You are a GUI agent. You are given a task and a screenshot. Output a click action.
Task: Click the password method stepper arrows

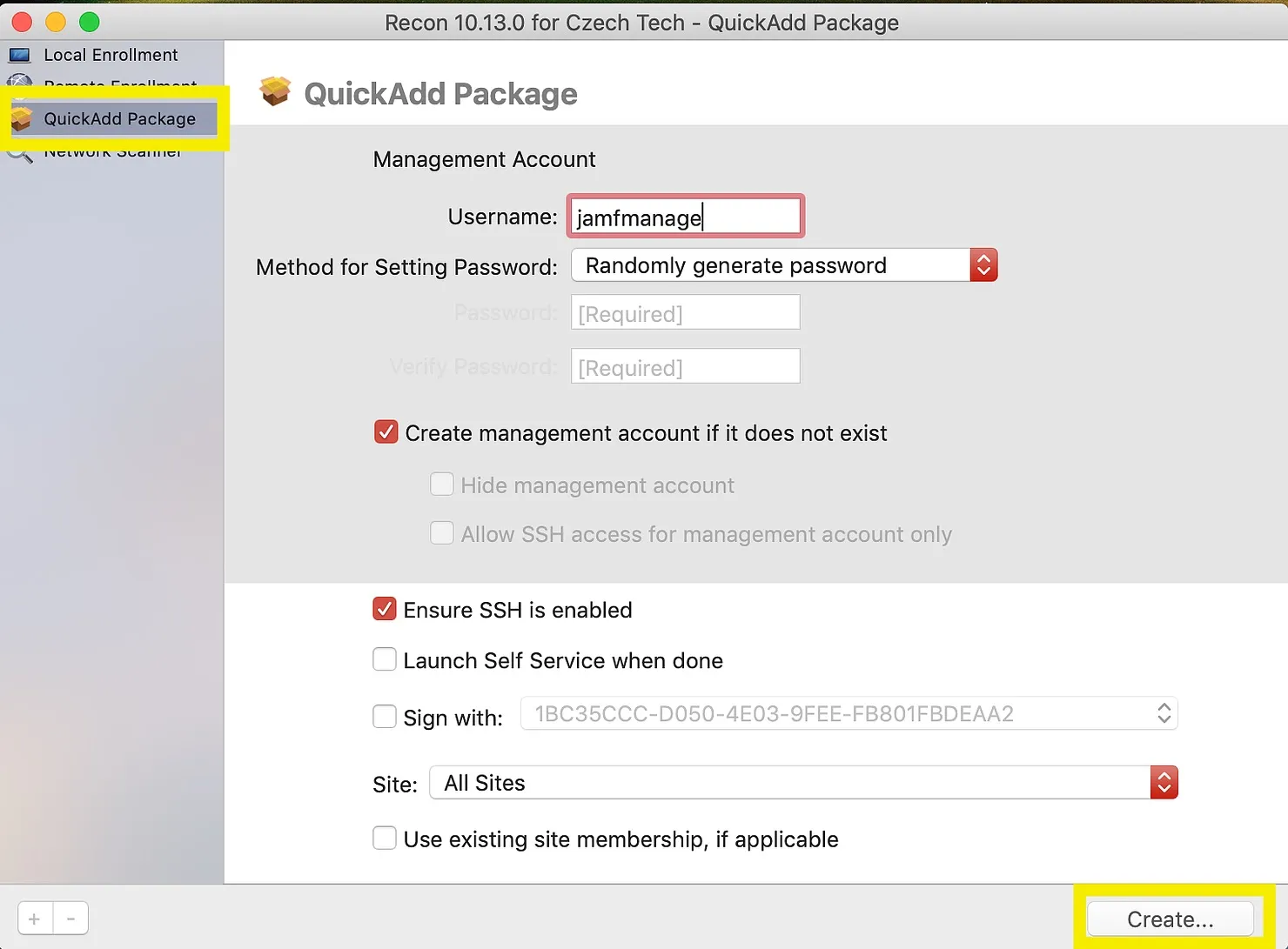tap(983, 264)
